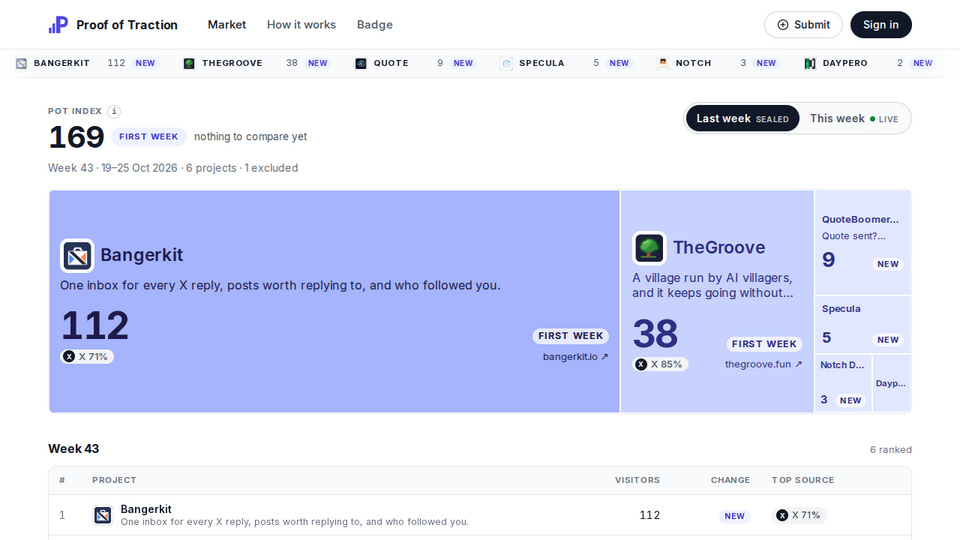960x540 pixels.
Task: Click the Notch icon in the ticker
Action: (663, 63)
